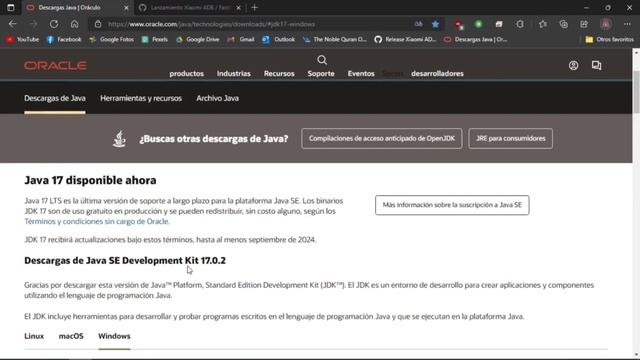Click the scrollbar down arrow
Image resolution: width=640 pixels, height=360 pixels.
pos(636,355)
